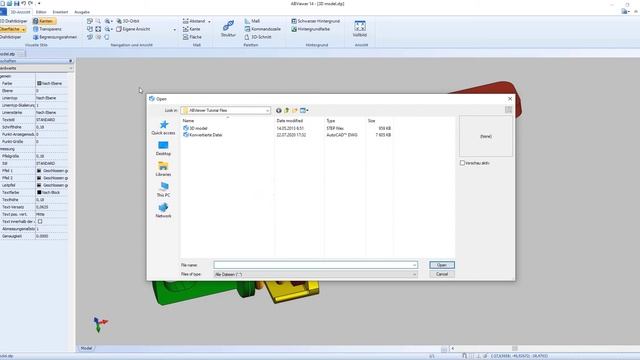Image resolution: width=640 pixels, height=360 pixels.
Task: Open Eigene Ansicht custom view
Action: point(133,29)
